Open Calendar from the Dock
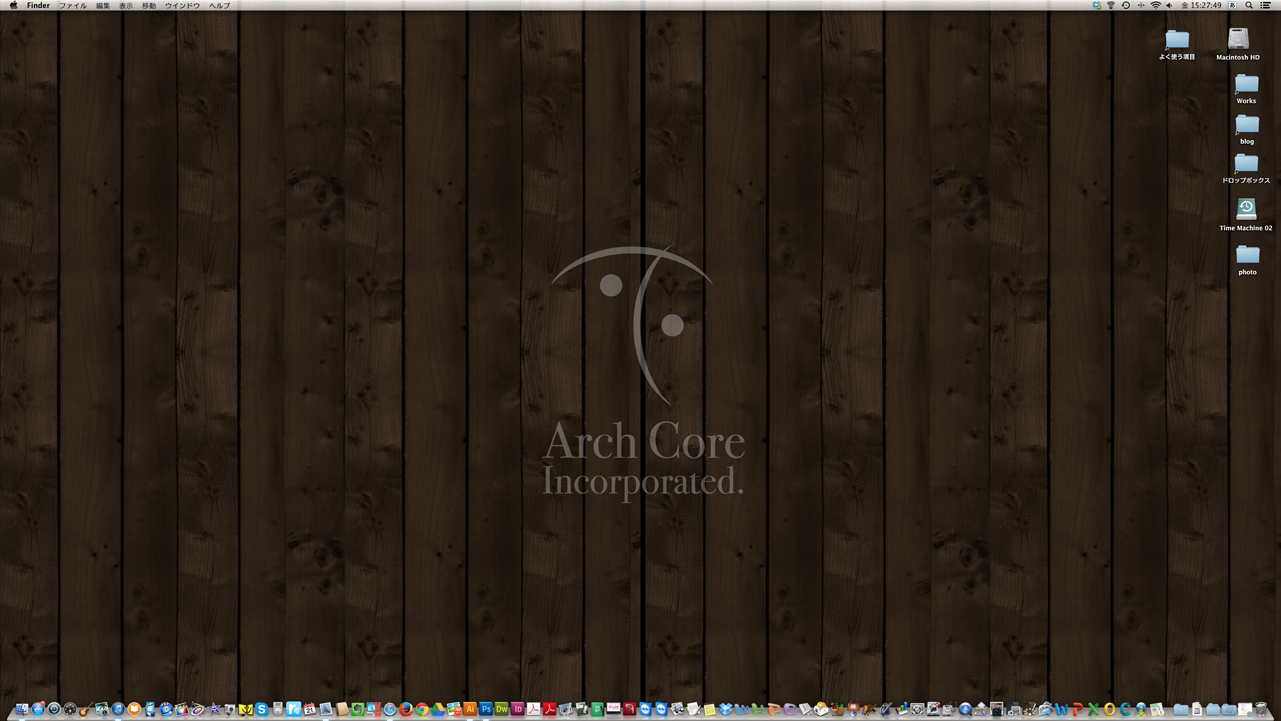The width and height of the screenshot is (1281, 721). [310, 709]
